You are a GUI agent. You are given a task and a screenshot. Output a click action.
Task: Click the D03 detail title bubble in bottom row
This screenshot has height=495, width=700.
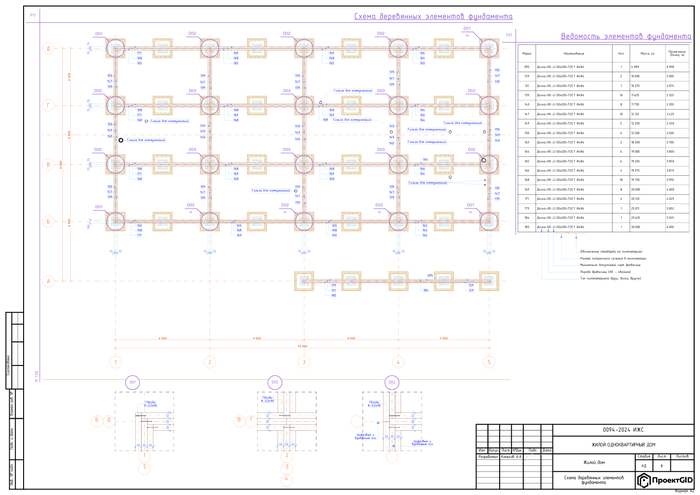pos(275,383)
